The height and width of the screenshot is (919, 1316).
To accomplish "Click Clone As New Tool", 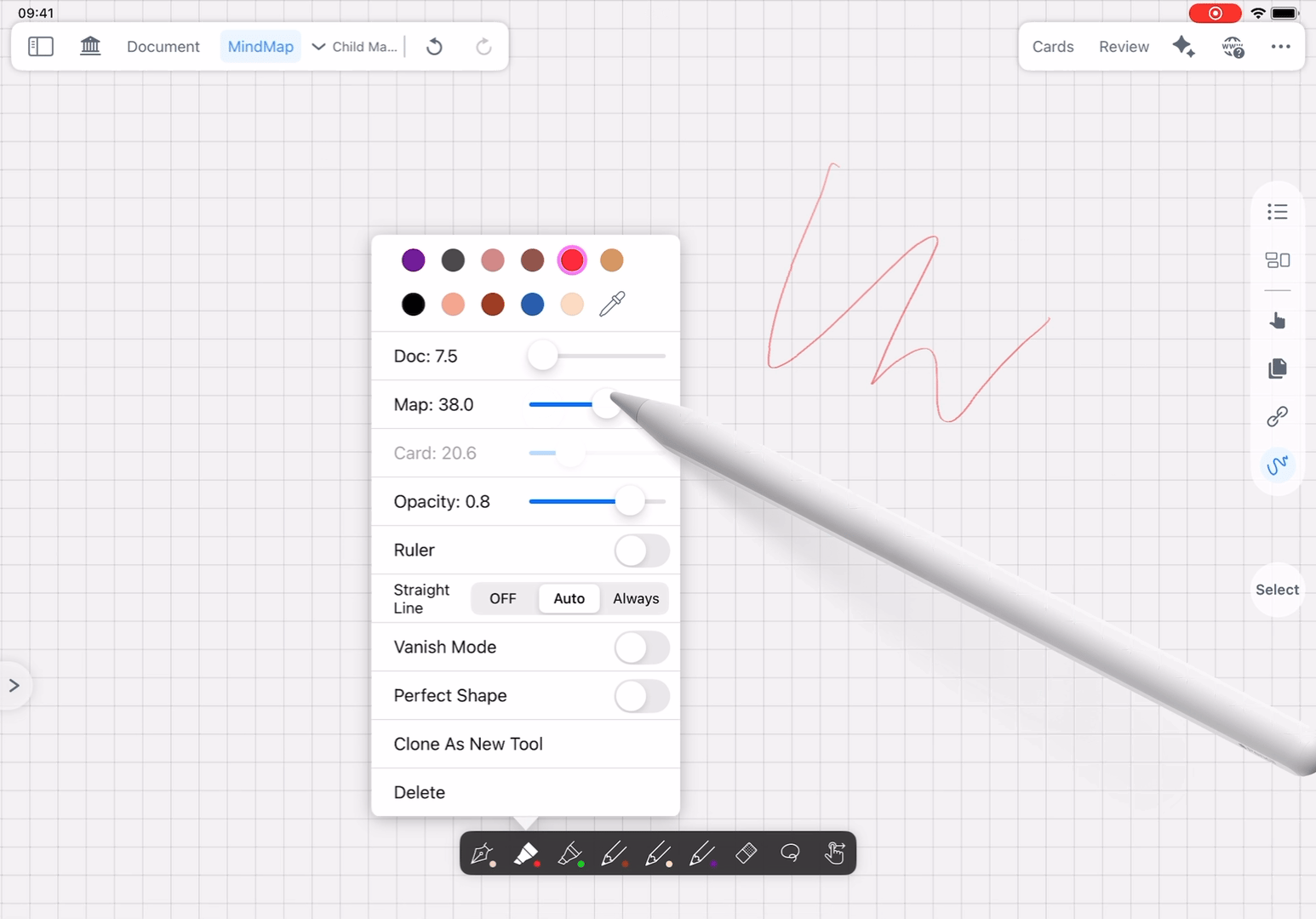I will click(x=468, y=744).
